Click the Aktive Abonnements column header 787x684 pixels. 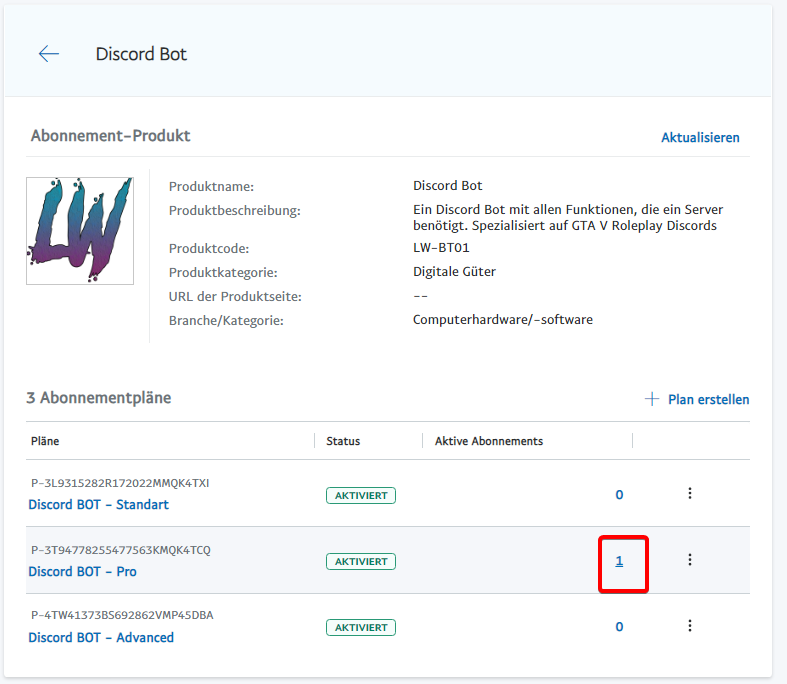488,441
